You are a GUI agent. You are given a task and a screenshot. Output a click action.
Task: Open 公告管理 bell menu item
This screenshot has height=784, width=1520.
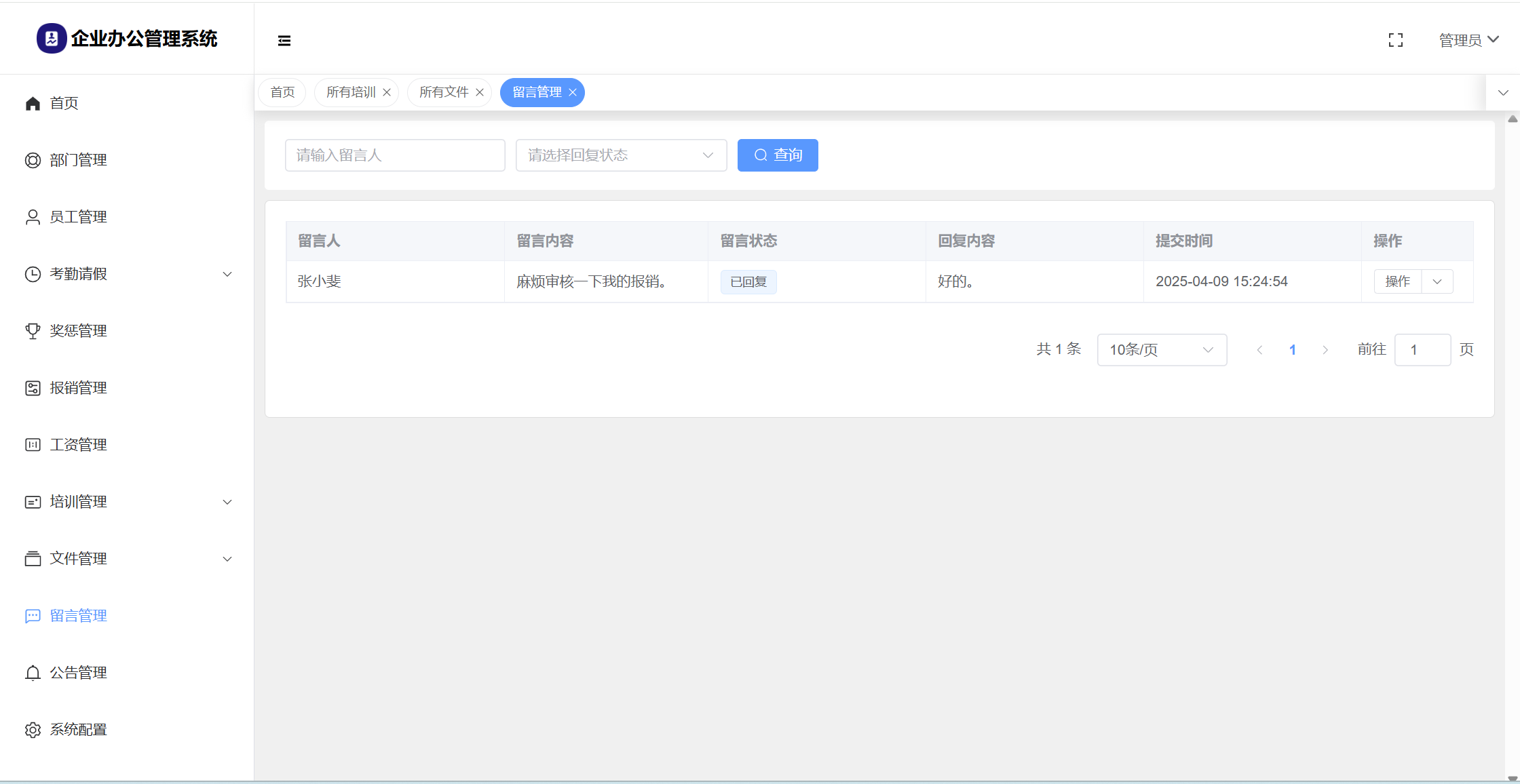tap(78, 673)
